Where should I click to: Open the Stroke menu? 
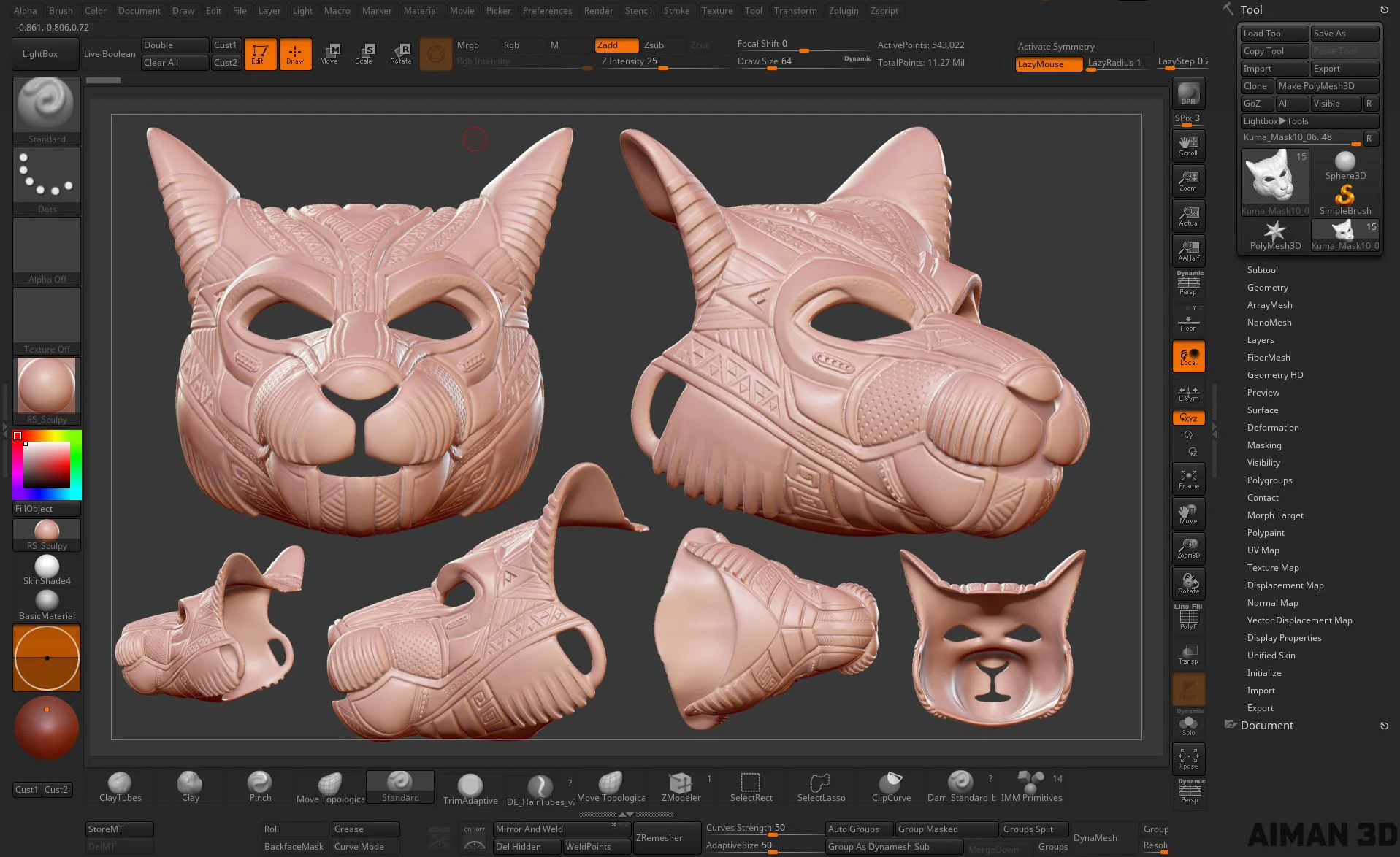tap(676, 11)
